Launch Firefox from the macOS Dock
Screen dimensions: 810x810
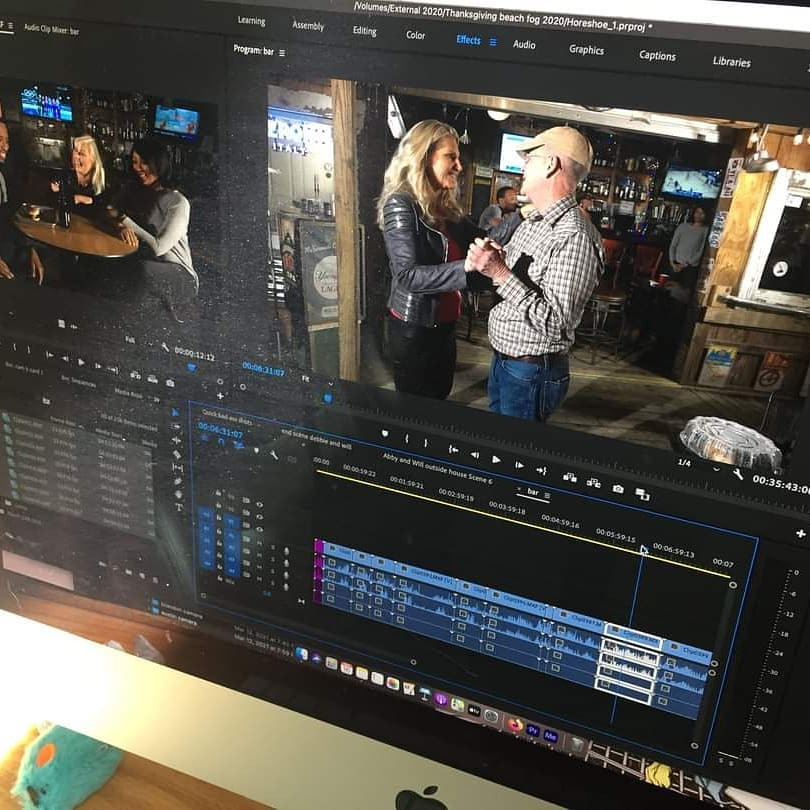coord(515,726)
